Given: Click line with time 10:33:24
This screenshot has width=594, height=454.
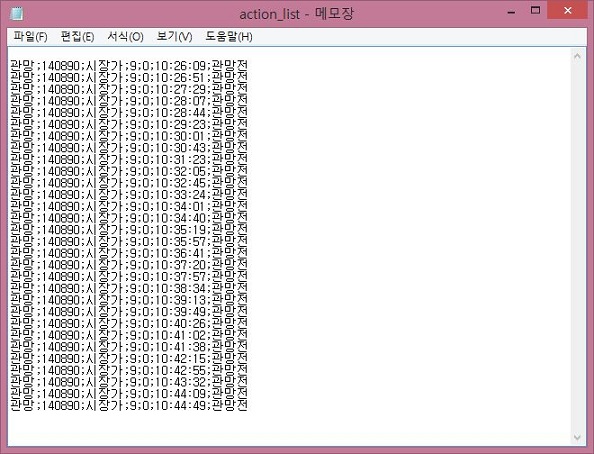Looking at the screenshot, I should click(x=129, y=195).
